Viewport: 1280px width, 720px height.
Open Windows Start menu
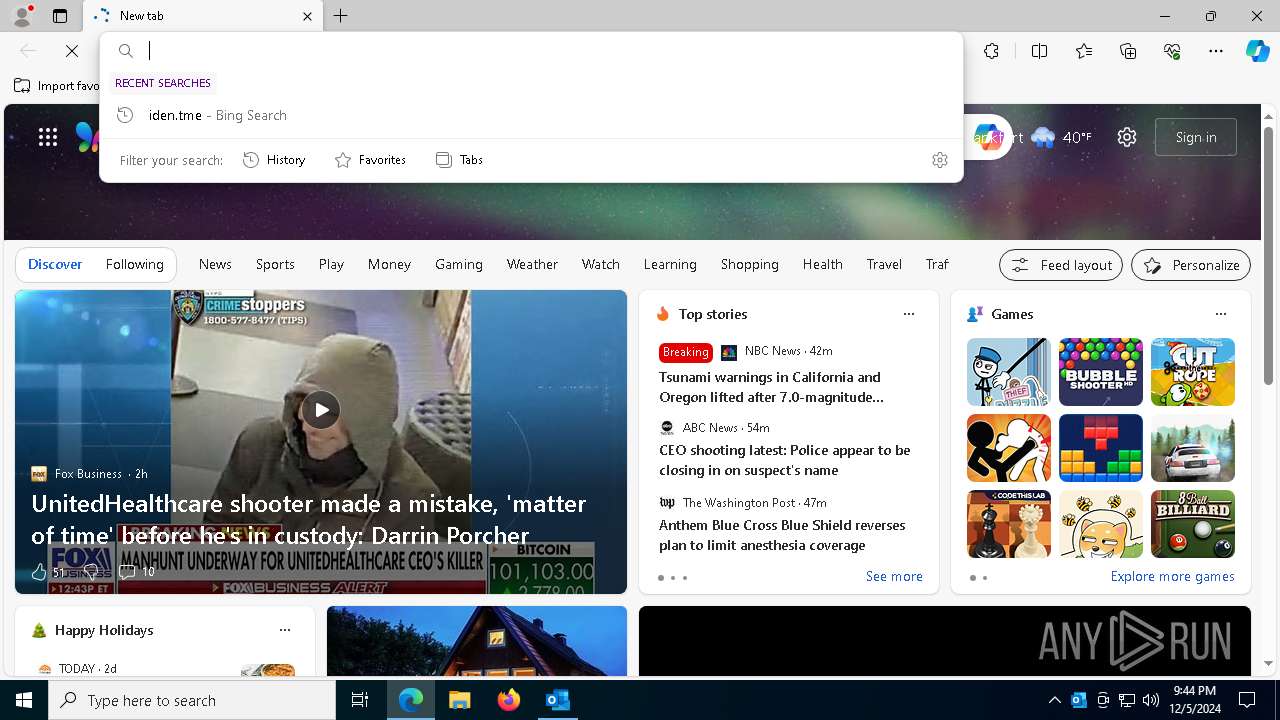[24, 700]
